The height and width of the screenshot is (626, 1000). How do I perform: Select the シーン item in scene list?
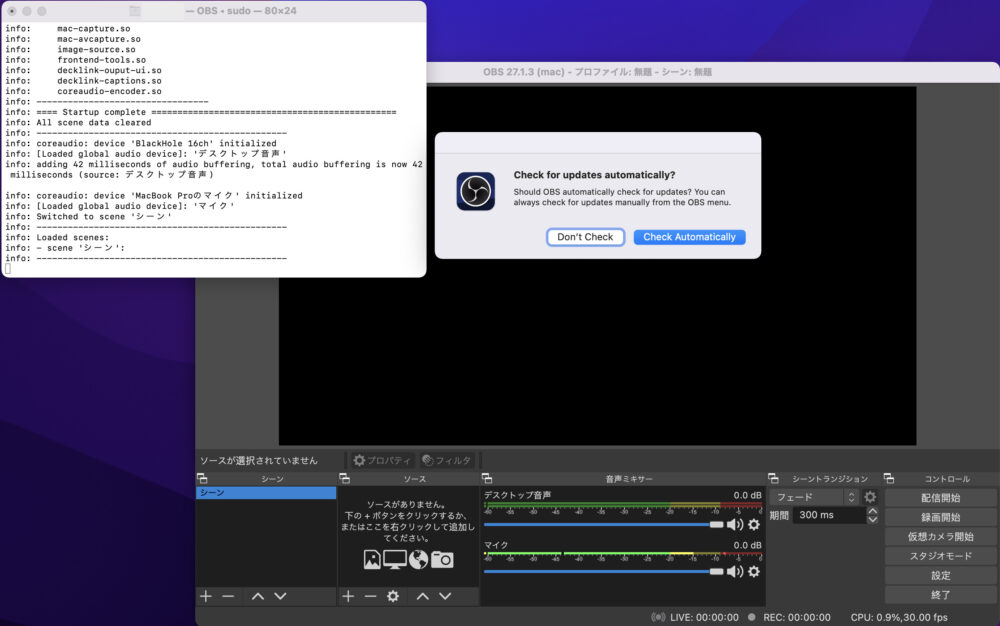click(266, 493)
